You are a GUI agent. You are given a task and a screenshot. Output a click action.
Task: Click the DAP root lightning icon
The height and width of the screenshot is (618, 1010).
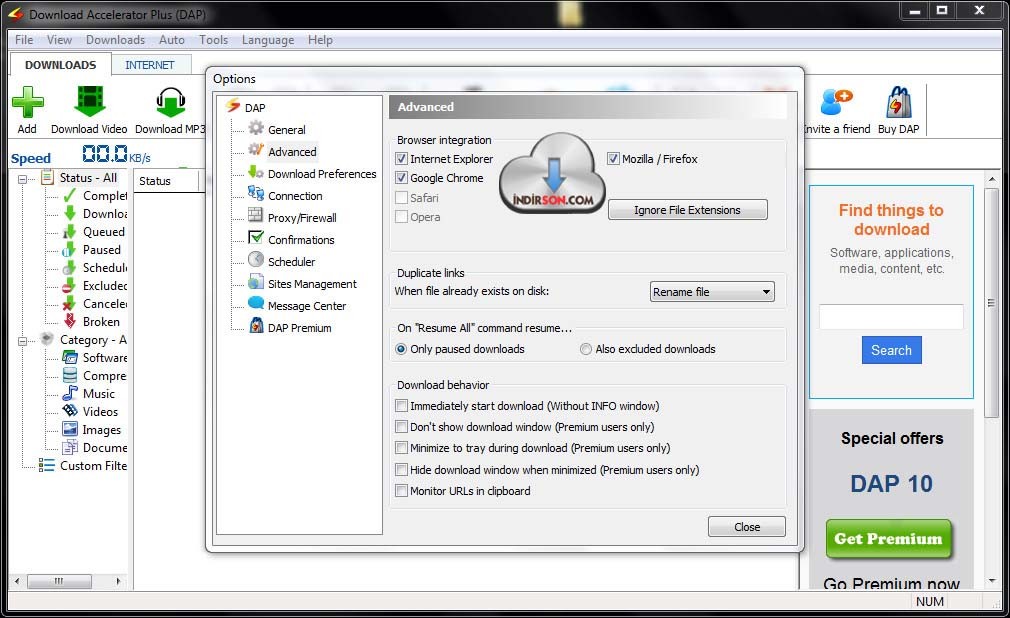click(233, 106)
